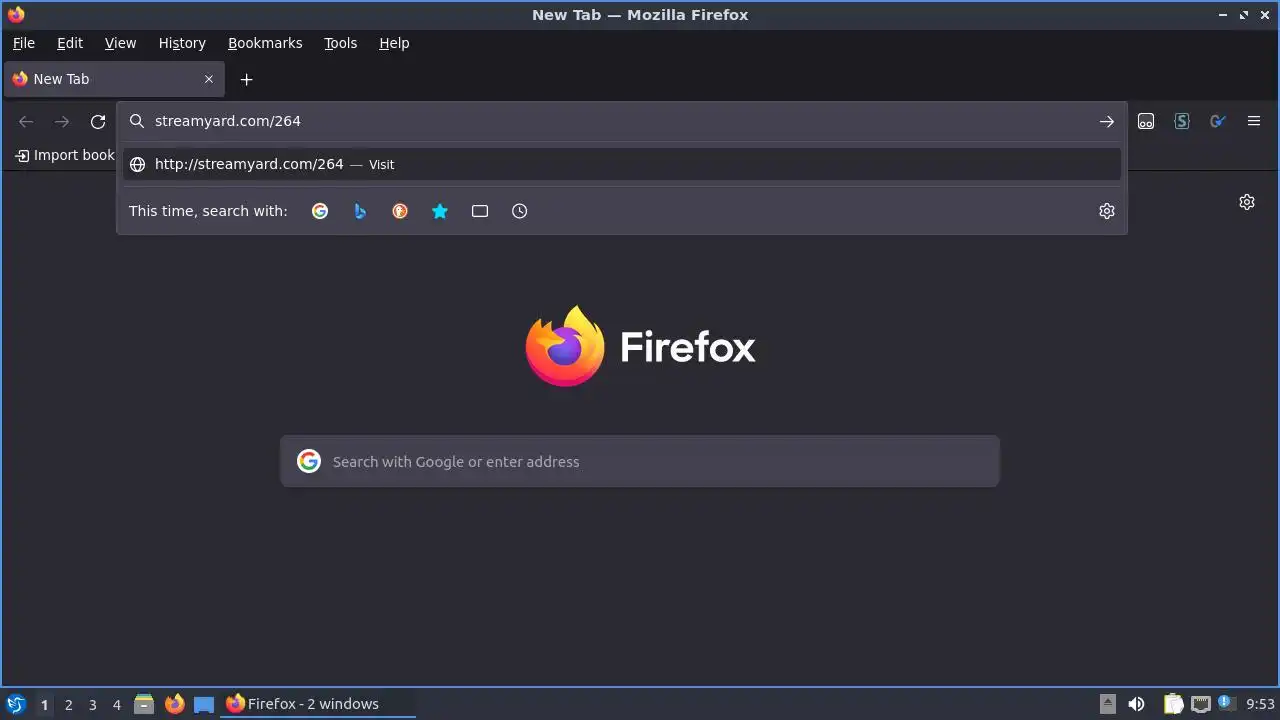The image size is (1280, 720).
Task: Open the volume control tray icon
Action: [1136, 704]
